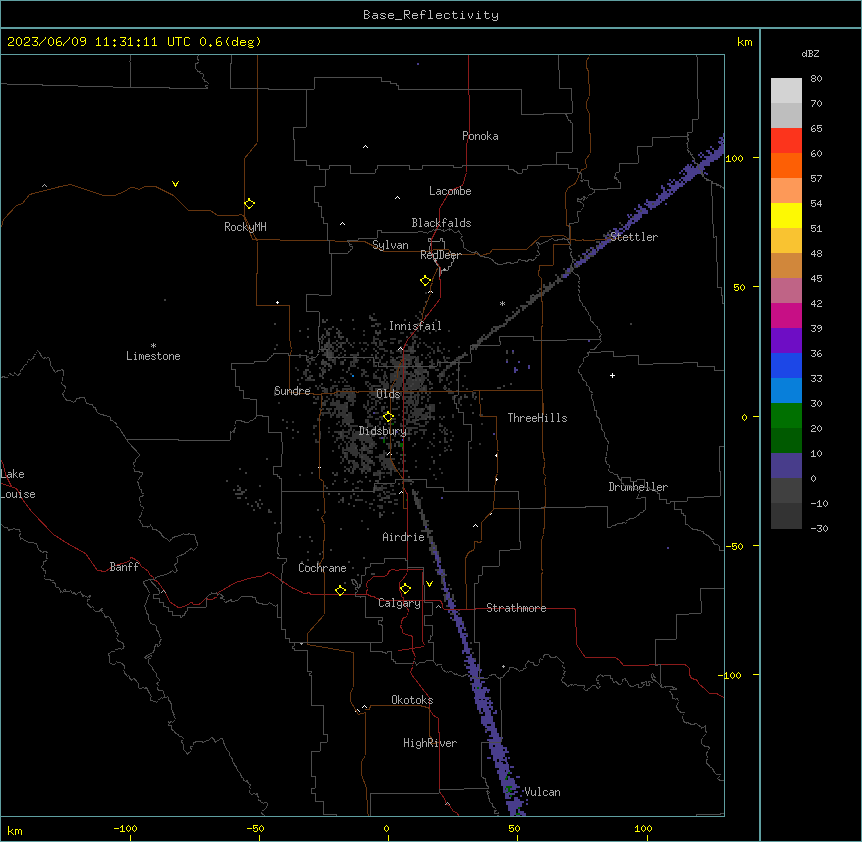Click the Airdrie label
This screenshot has width=862, height=842.
click(403, 537)
